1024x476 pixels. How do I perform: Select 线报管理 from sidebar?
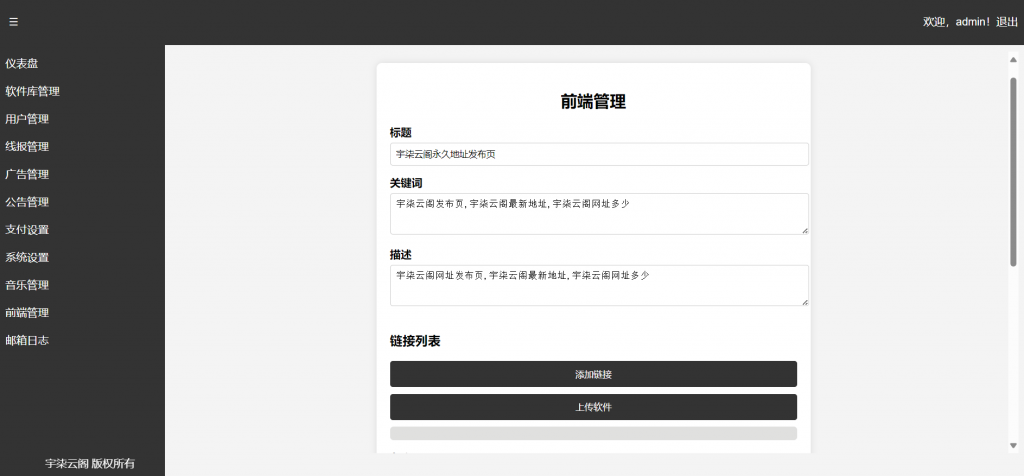pos(27,147)
